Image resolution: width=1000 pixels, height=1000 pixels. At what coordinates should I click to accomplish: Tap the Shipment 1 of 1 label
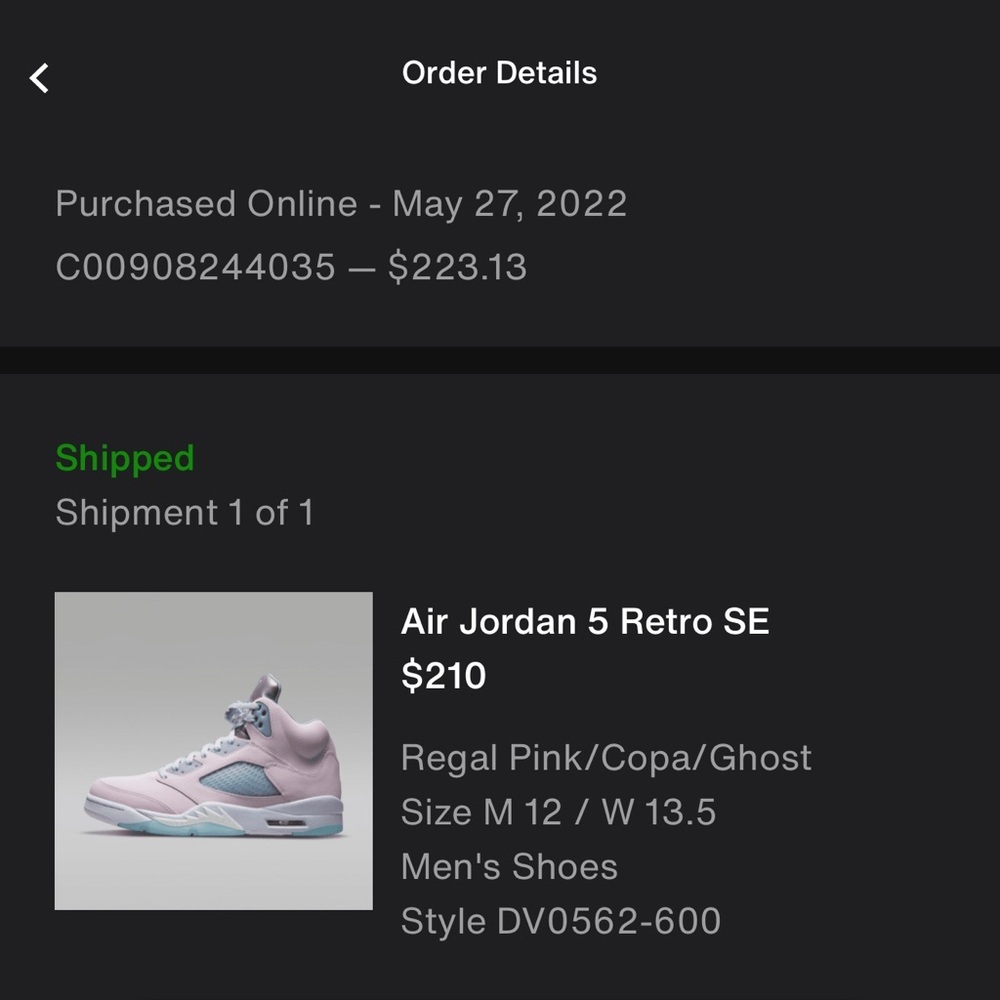coord(185,513)
